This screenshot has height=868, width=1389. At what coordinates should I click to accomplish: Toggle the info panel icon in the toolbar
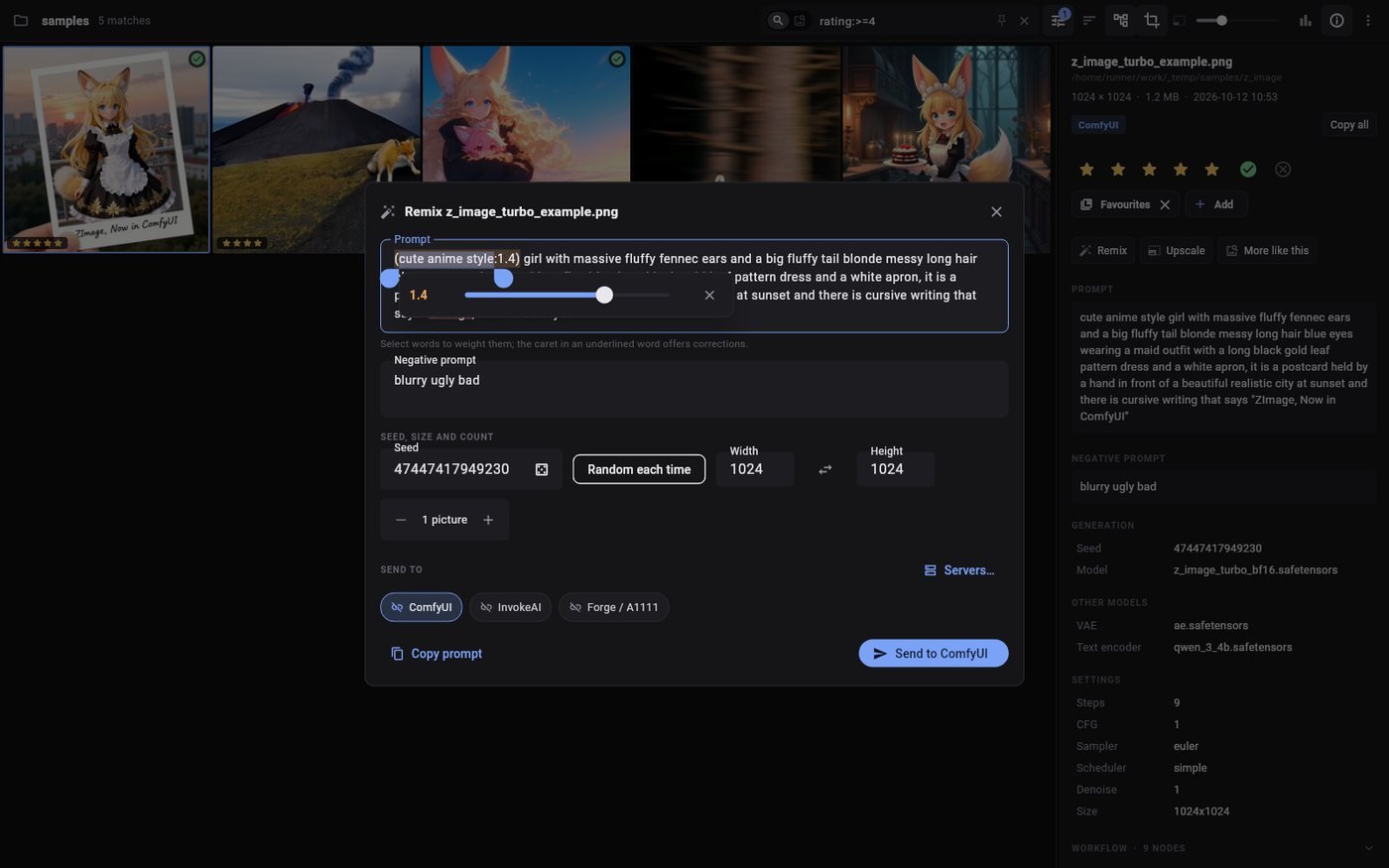click(x=1336, y=20)
